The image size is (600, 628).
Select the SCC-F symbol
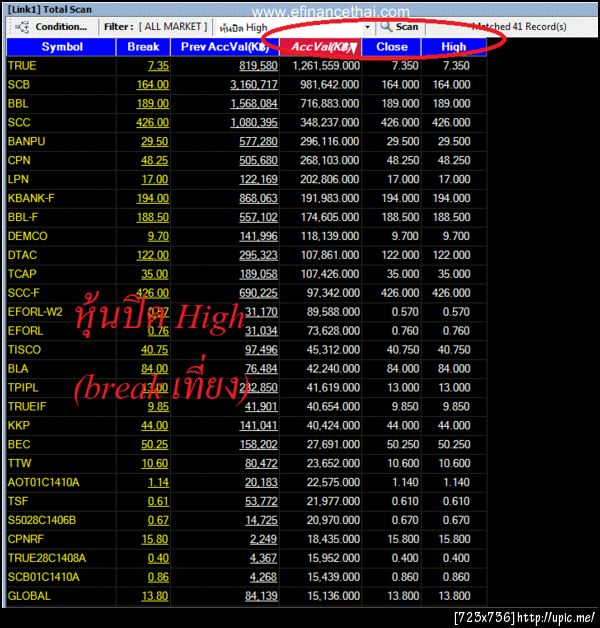[x=24, y=293]
